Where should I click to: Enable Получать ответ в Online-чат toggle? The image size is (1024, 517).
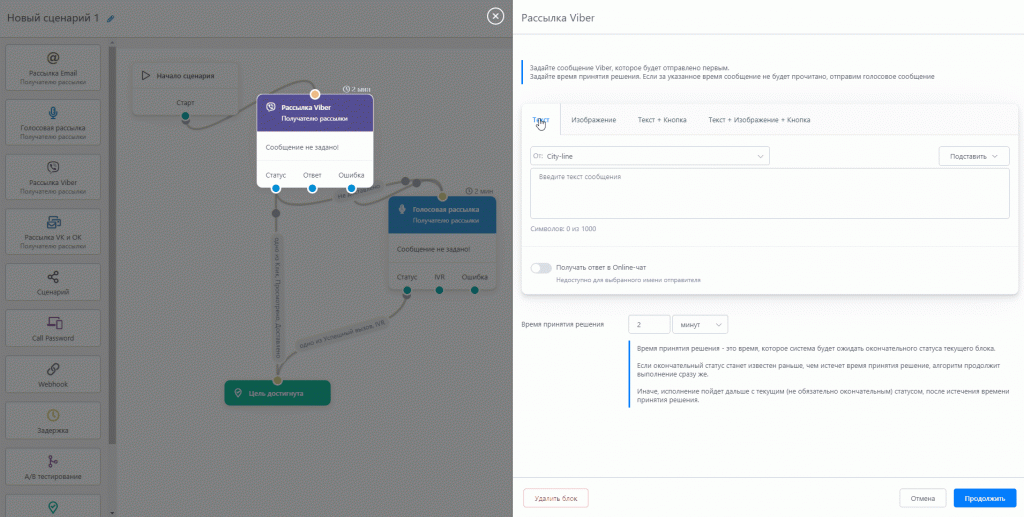[x=541, y=268]
